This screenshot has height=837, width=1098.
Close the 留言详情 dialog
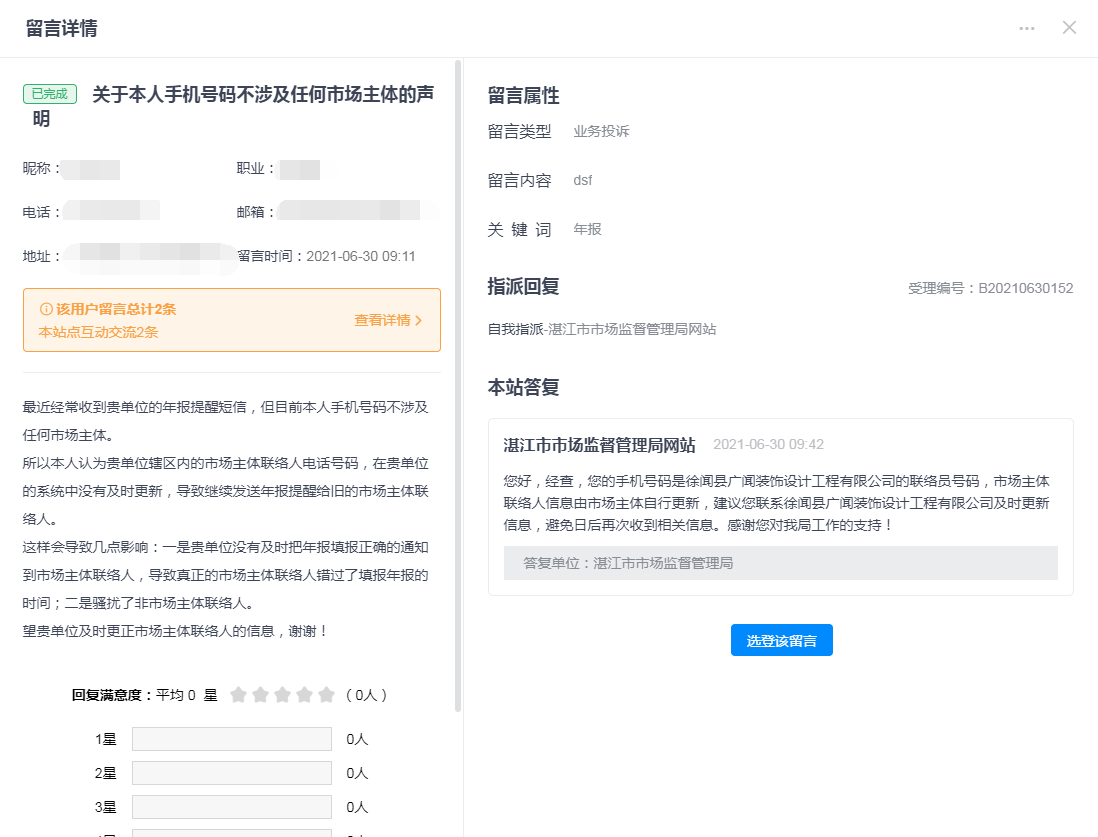click(1069, 28)
